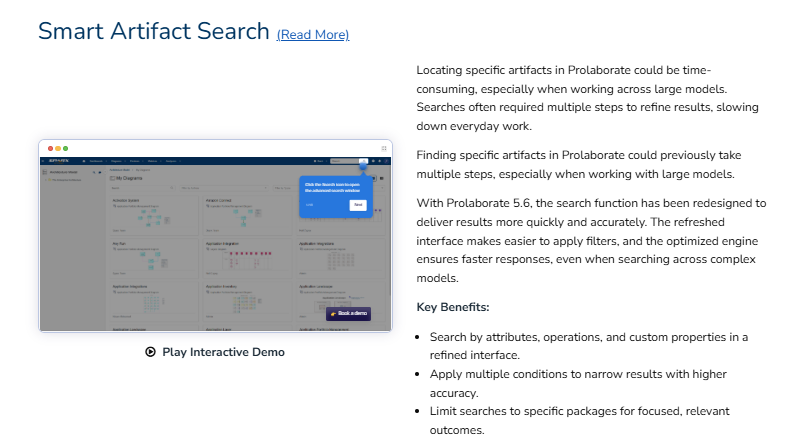Open the Read More link

313,34
